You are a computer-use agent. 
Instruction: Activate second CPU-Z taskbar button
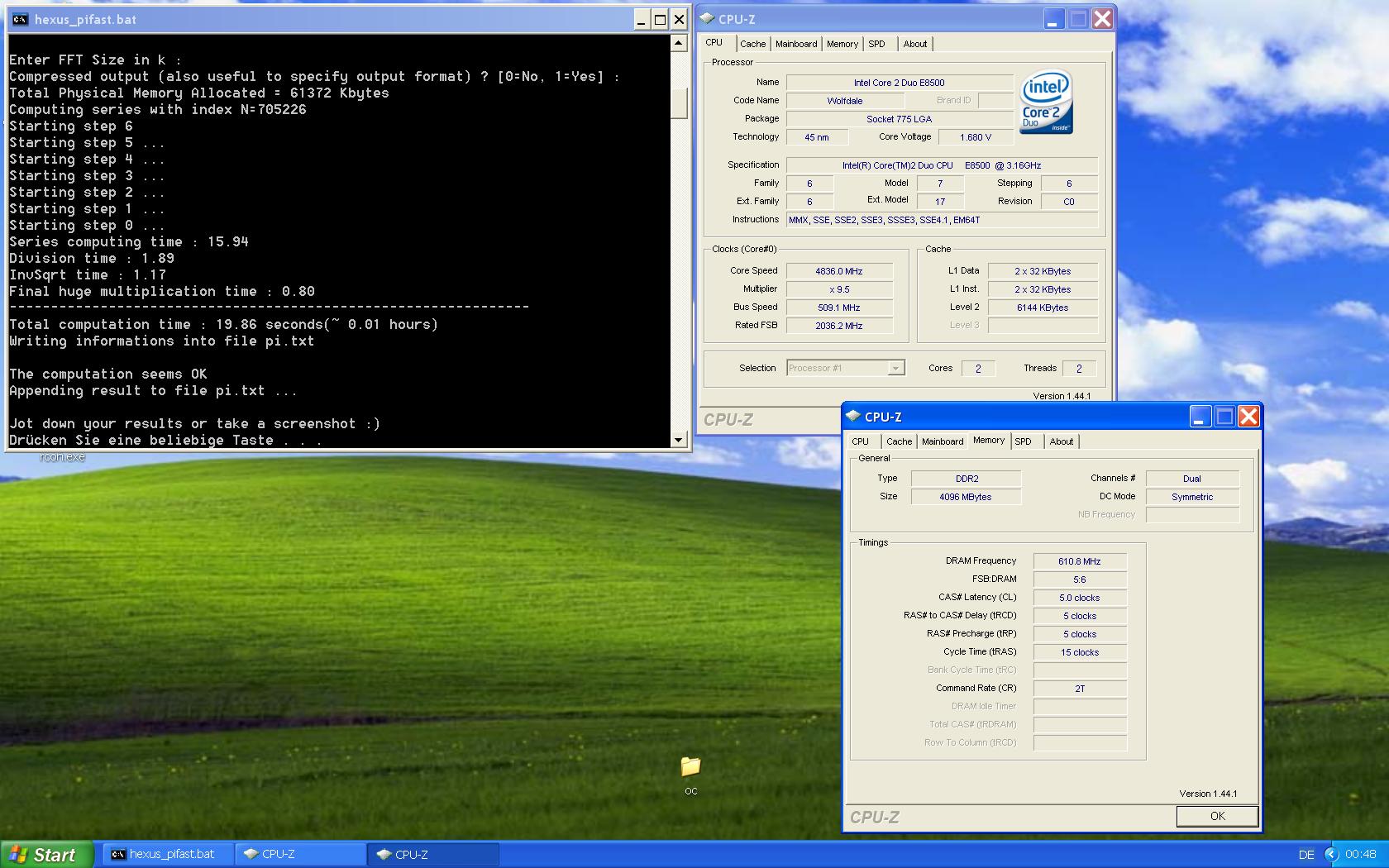point(434,854)
